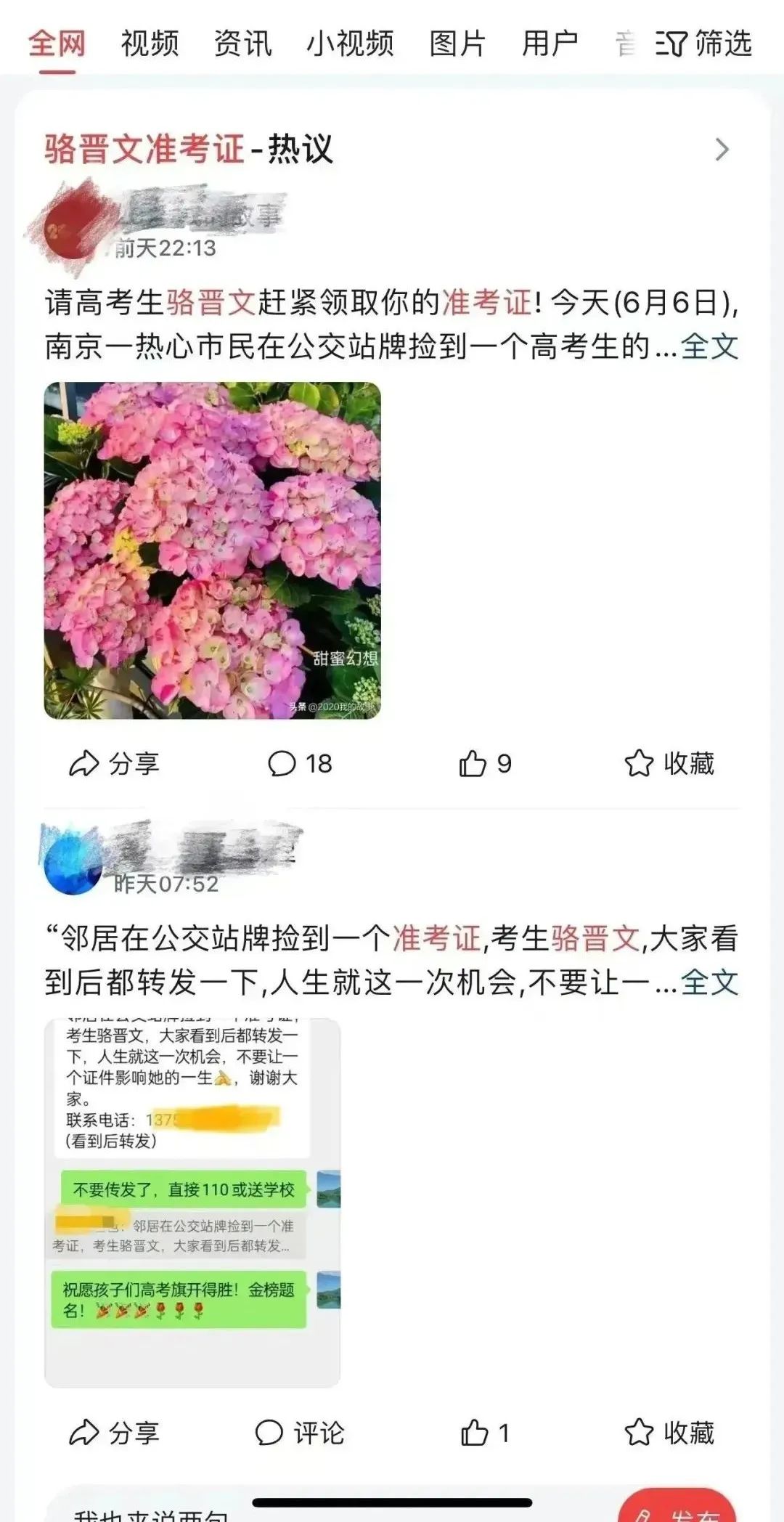Like the first post with 9 thumbs-up
This screenshot has height=1522, width=784.
(473, 763)
